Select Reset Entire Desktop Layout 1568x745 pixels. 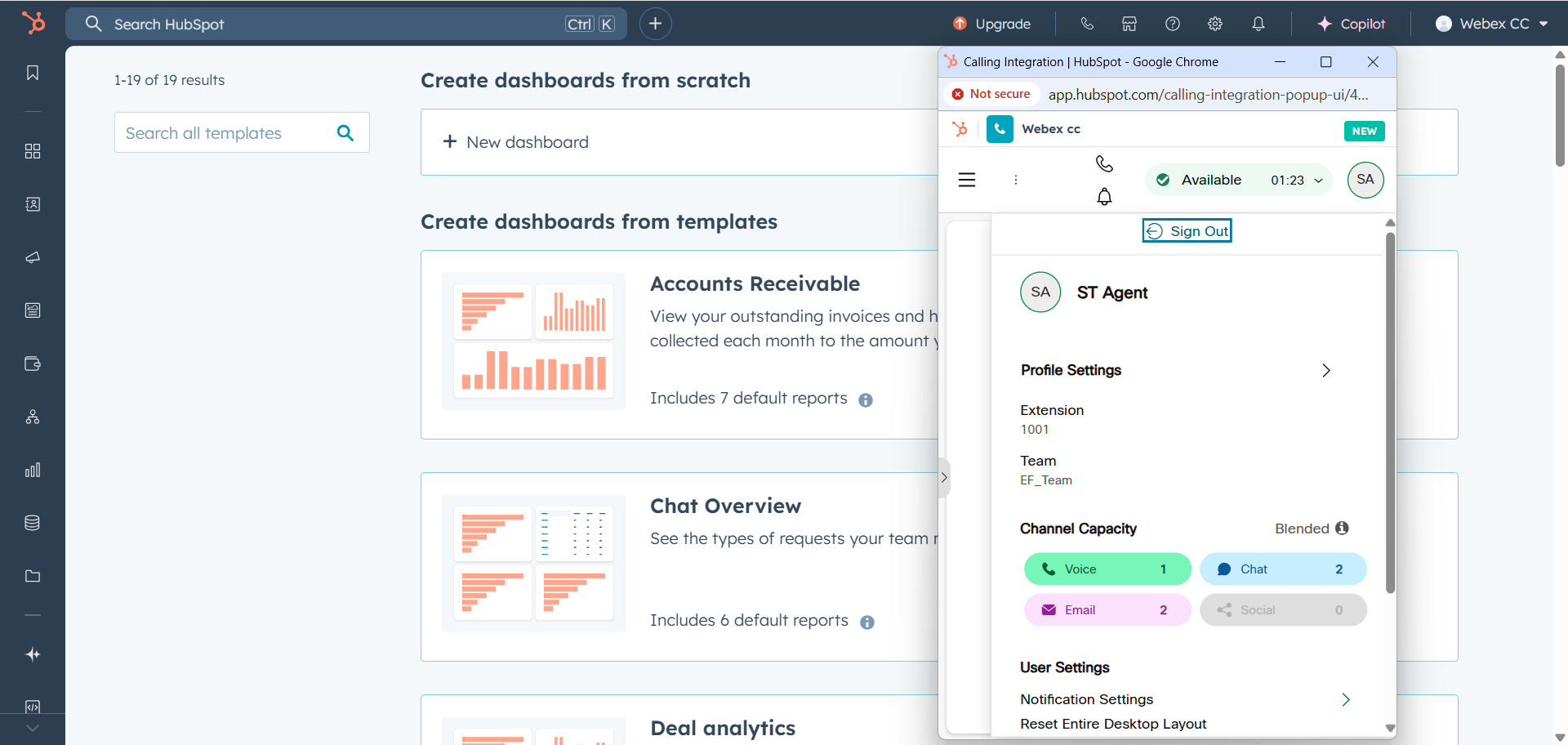point(1113,724)
